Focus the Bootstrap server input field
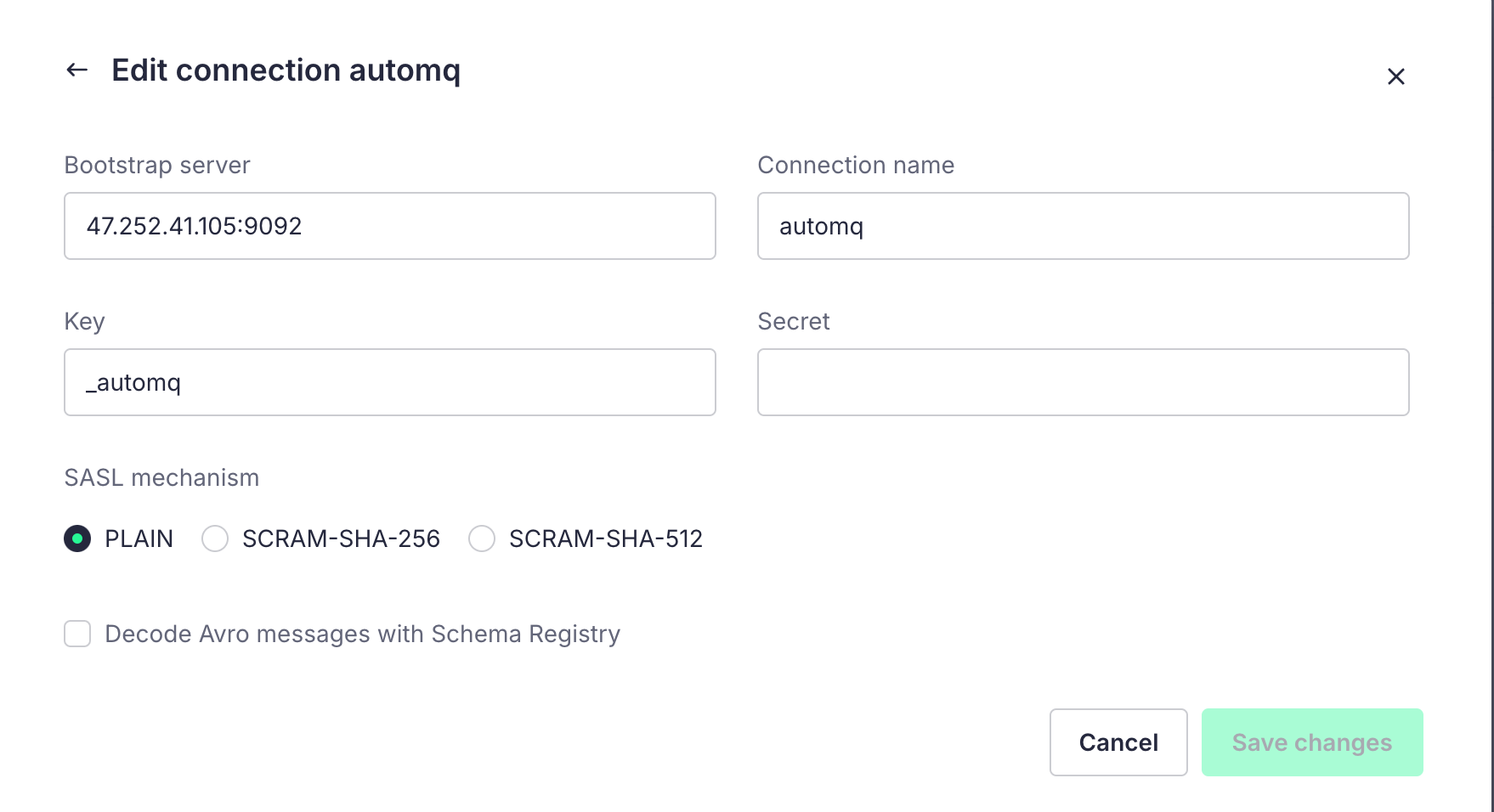 [x=389, y=226]
